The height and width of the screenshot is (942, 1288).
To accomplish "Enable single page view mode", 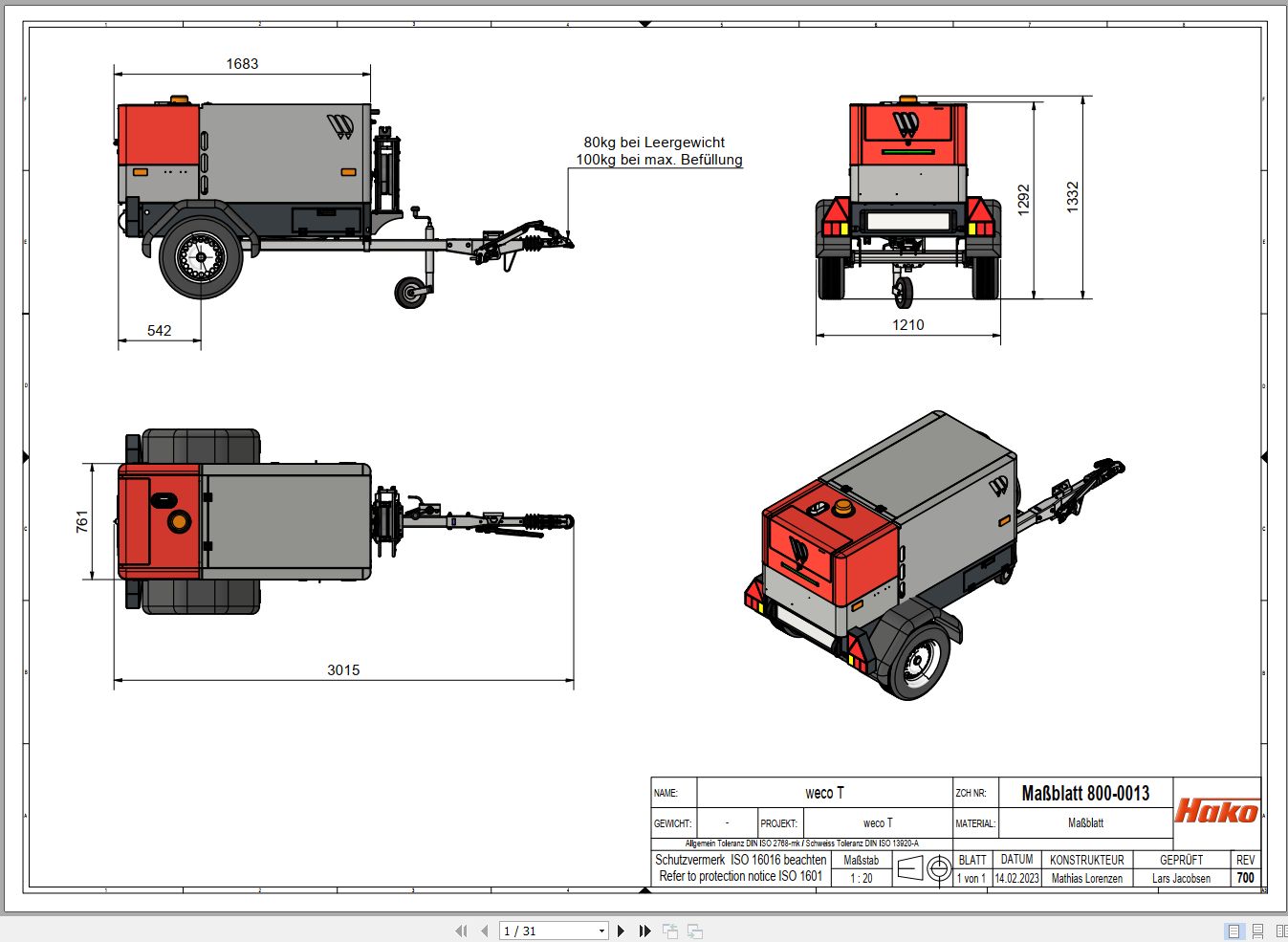I will [1233, 931].
